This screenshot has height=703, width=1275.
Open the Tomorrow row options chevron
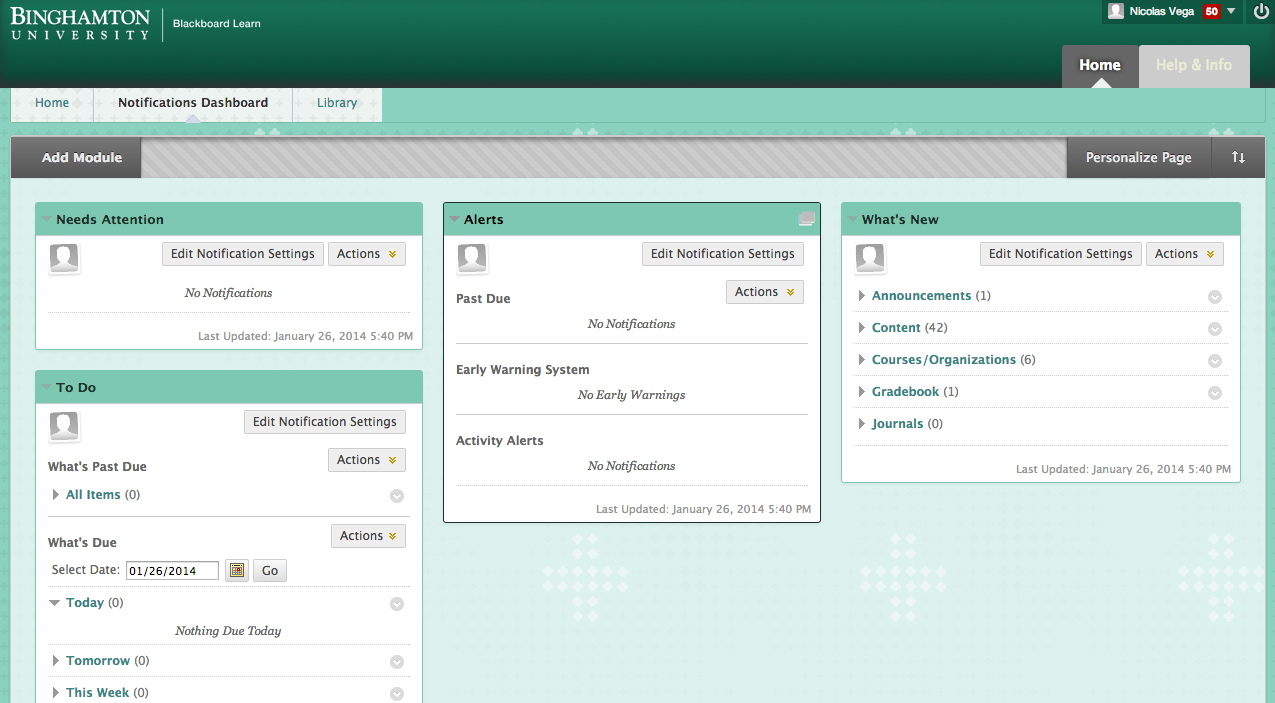[397, 662]
